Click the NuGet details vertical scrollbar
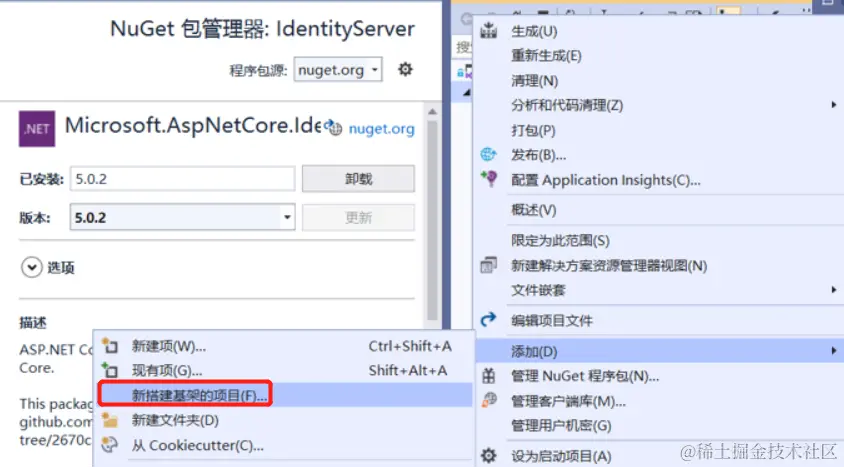Viewport: 844px width, 468px height. pos(432,221)
